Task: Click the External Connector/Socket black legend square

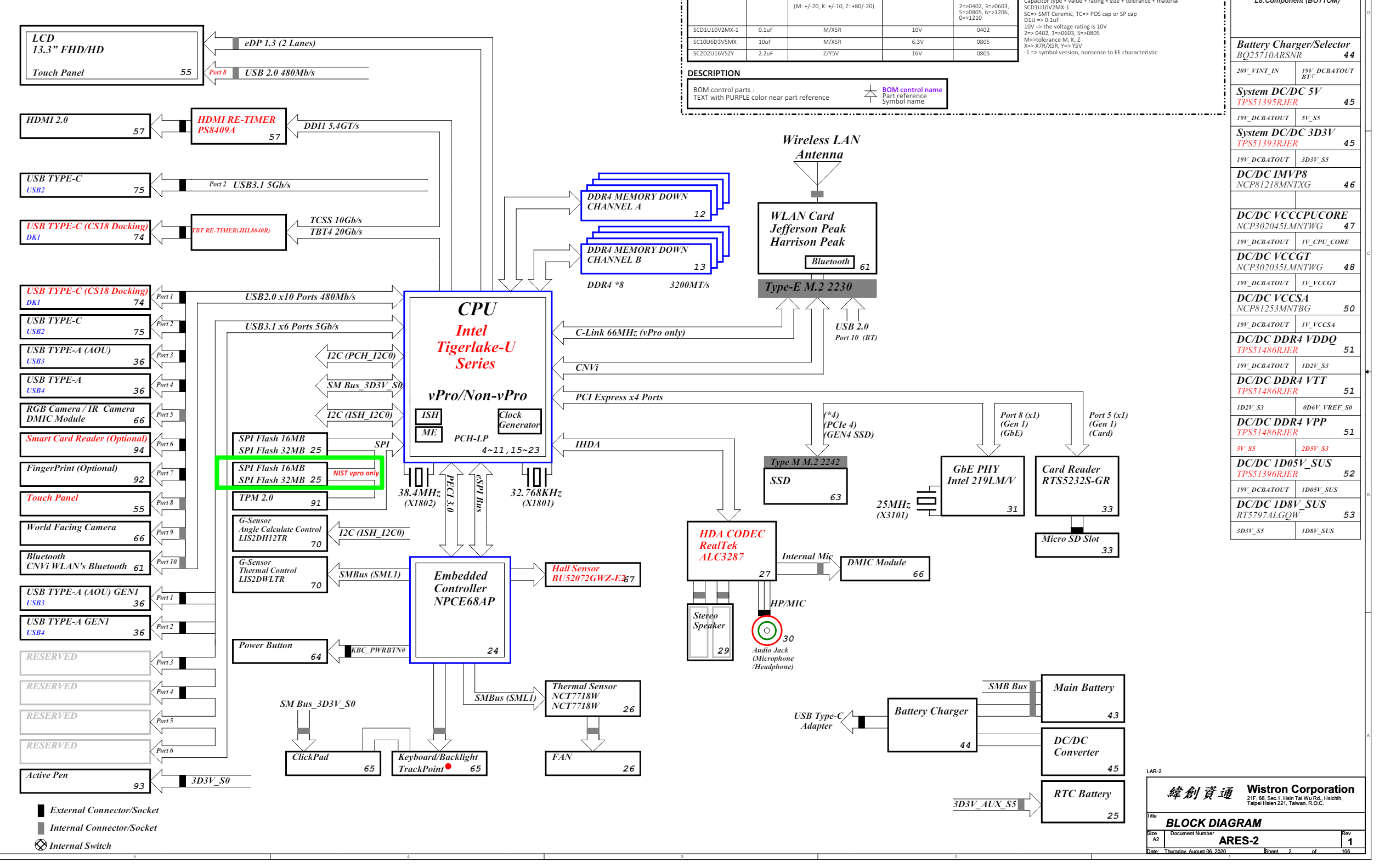Action: (41, 810)
